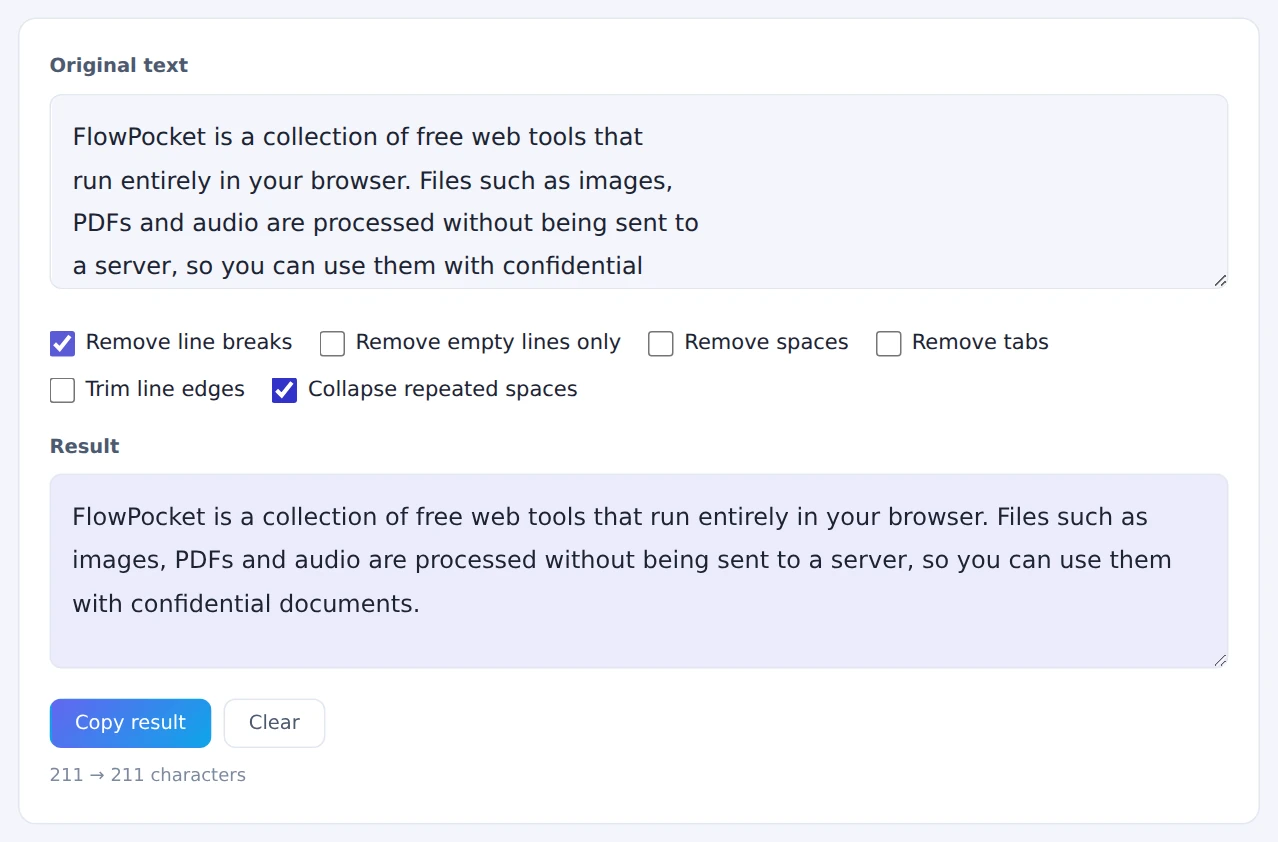Click the Clear button

(274, 723)
